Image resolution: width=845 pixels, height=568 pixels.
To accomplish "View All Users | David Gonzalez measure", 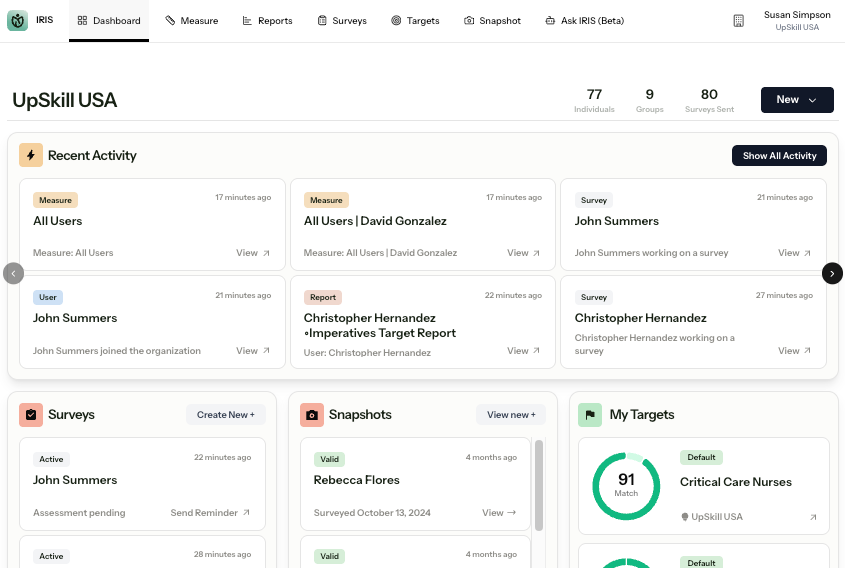I will tap(523, 253).
